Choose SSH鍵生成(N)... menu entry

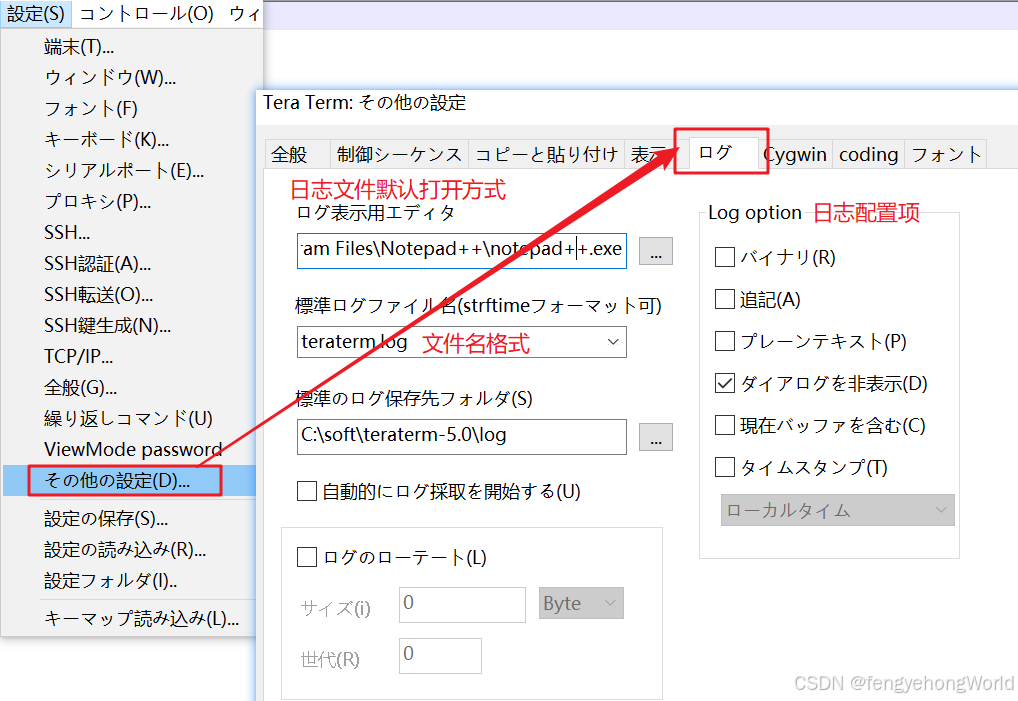[108, 326]
